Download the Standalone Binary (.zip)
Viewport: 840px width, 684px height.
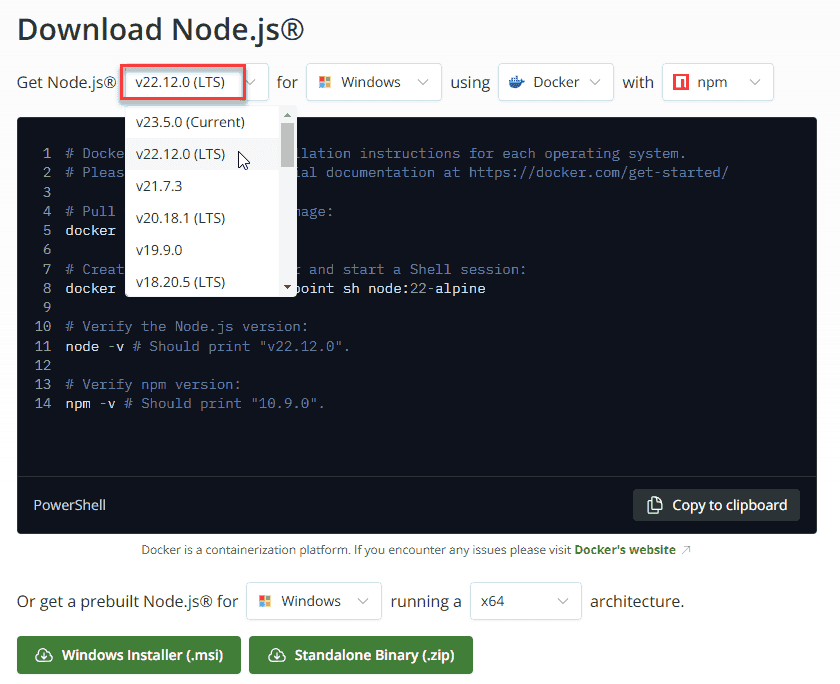(x=361, y=655)
